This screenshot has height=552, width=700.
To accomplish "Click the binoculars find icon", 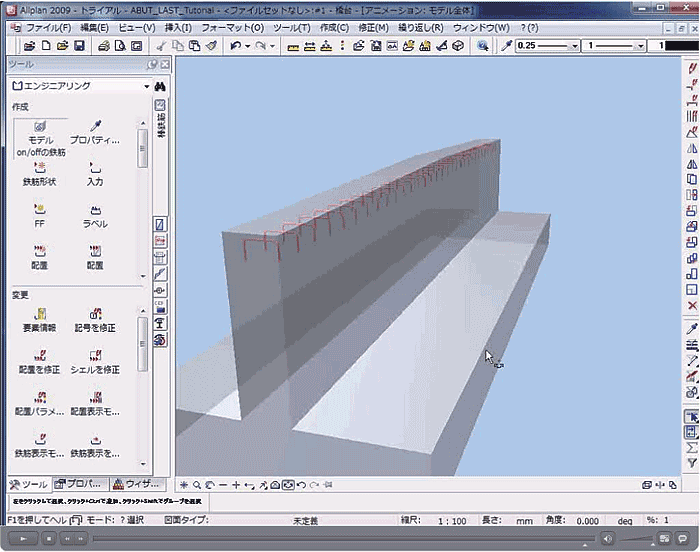I will coord(160,86).
